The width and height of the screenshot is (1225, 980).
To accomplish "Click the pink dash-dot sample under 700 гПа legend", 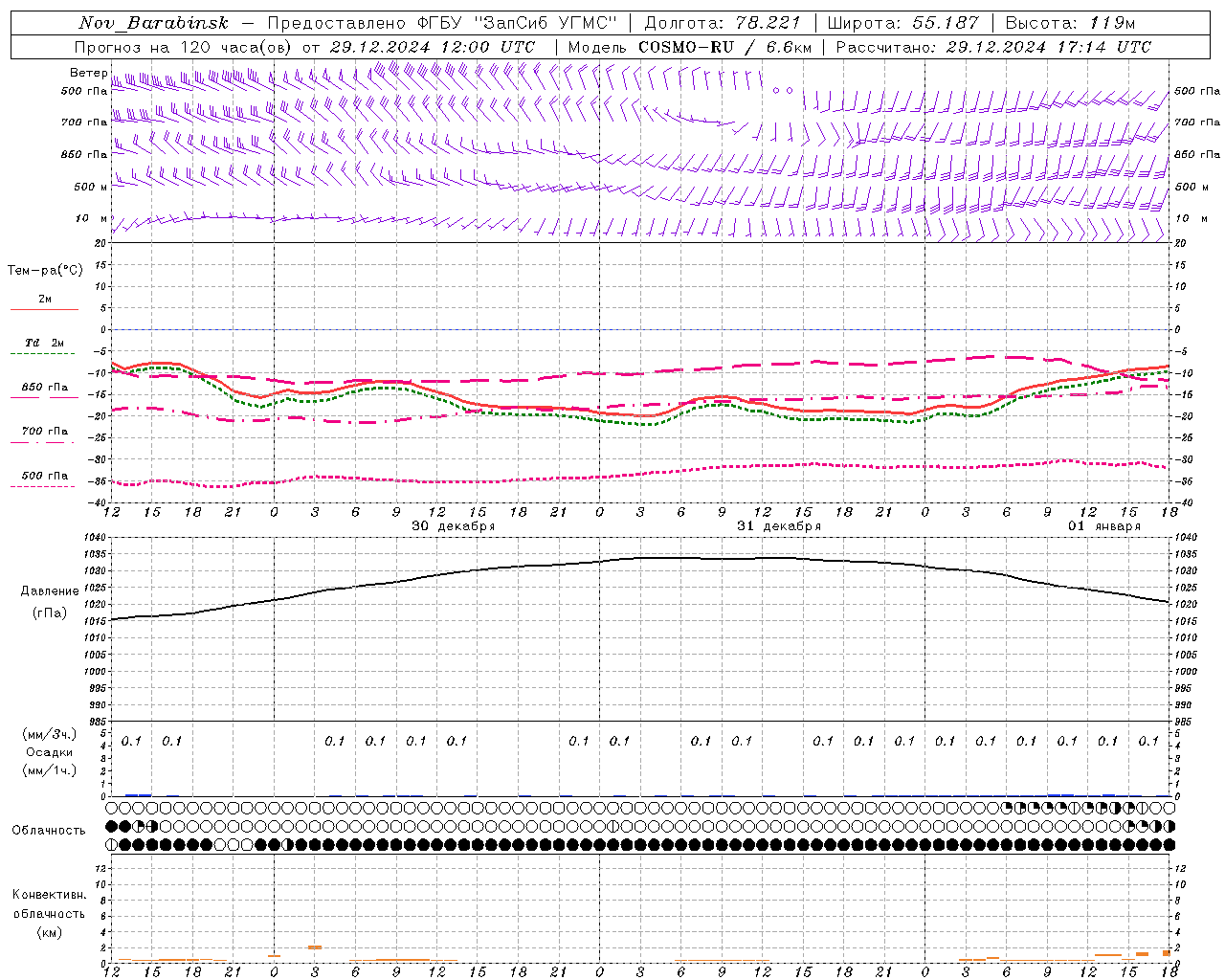I will (x=42, y=442).
